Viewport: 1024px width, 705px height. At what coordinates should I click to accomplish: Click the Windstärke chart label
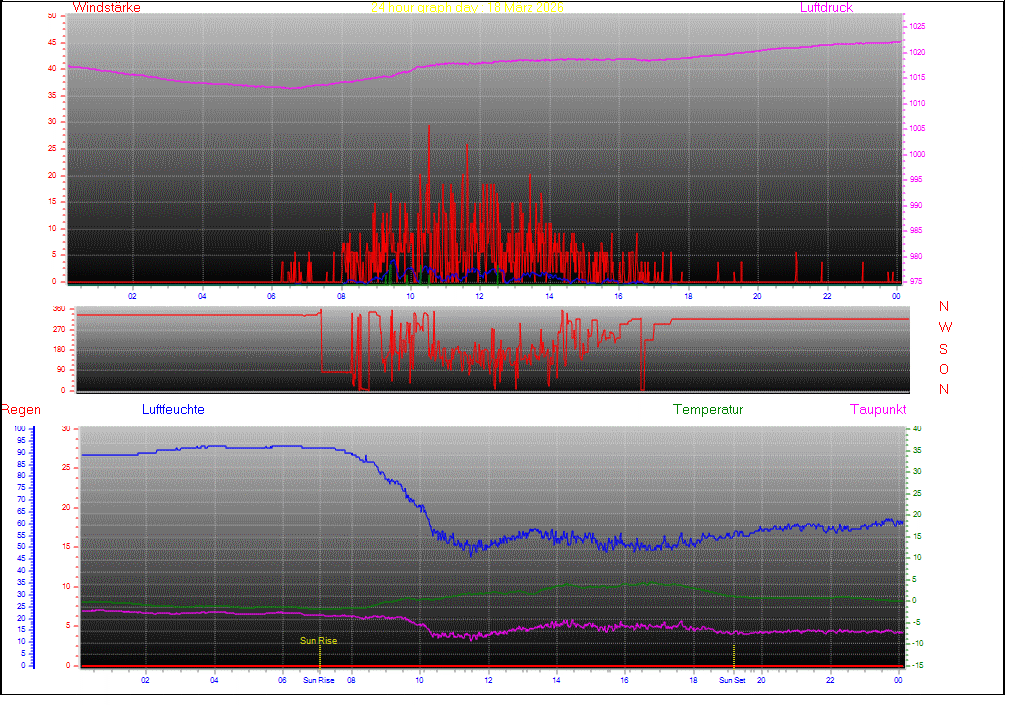pyautogui.click(x=107, y=8)
